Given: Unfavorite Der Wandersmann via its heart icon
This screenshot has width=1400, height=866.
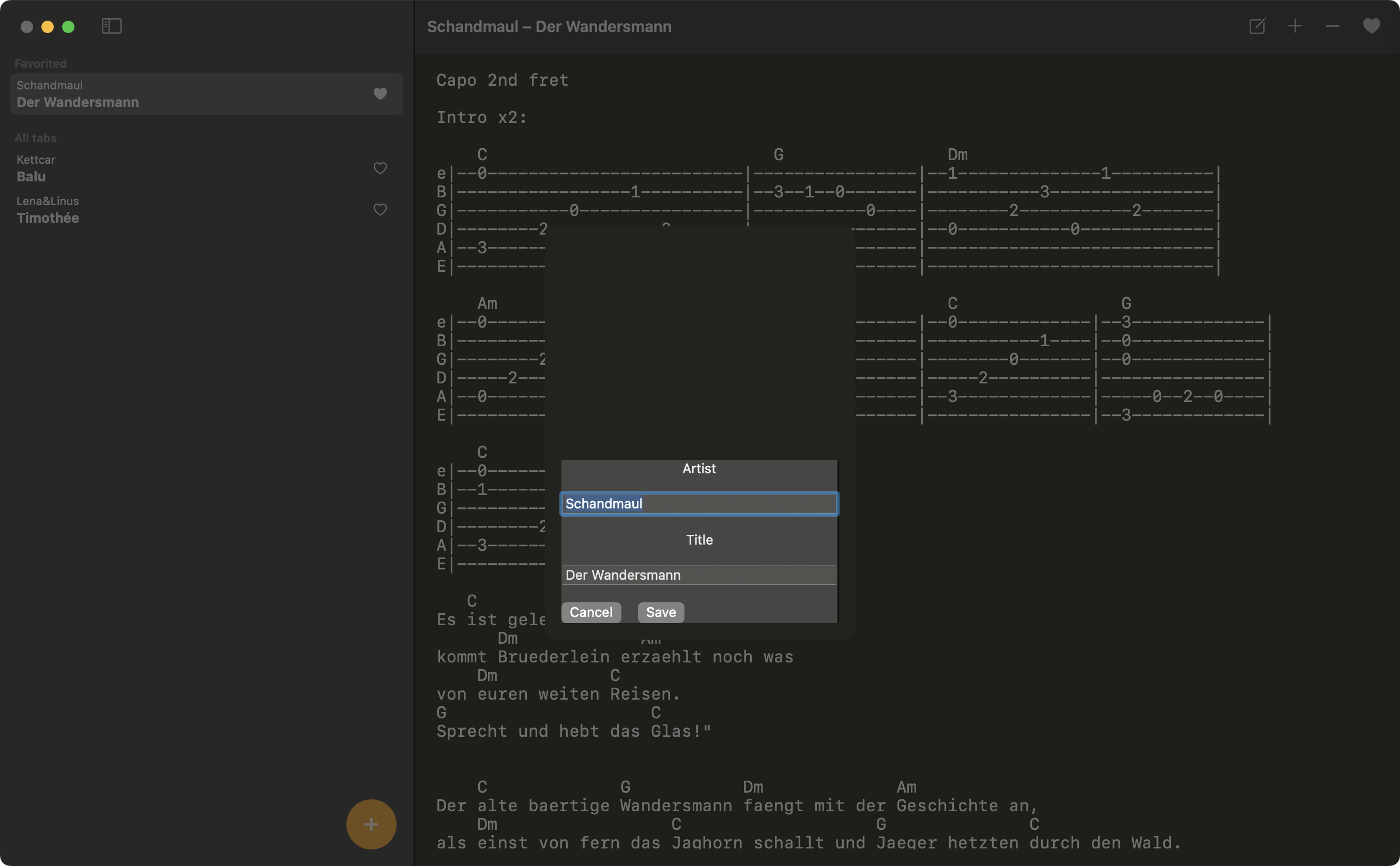Looking at the screenshot, I should coord(380,94).
